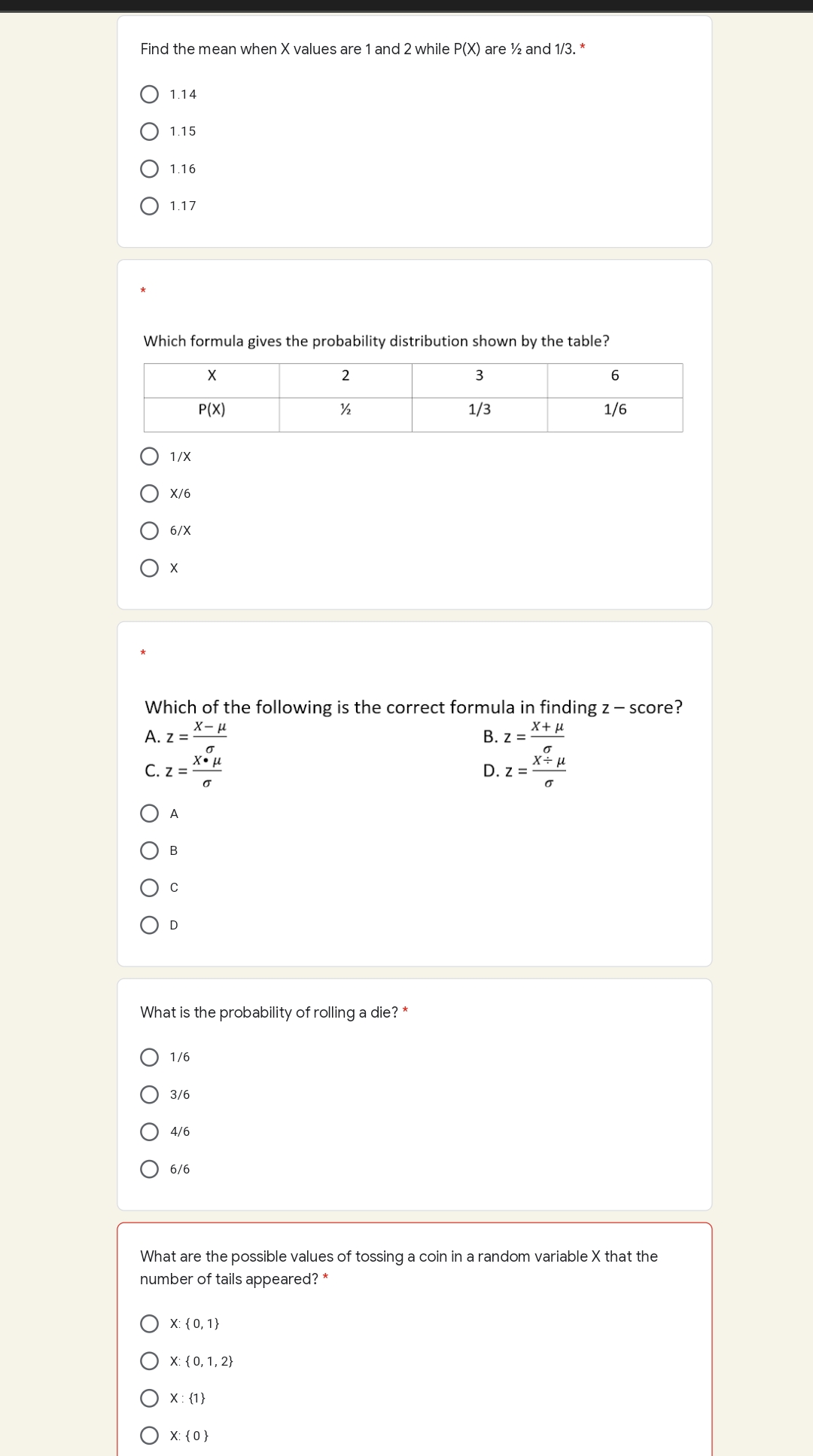Pick 1/6 for the rolling die probability
The image size is (813, 1456).
point(149,1057)
